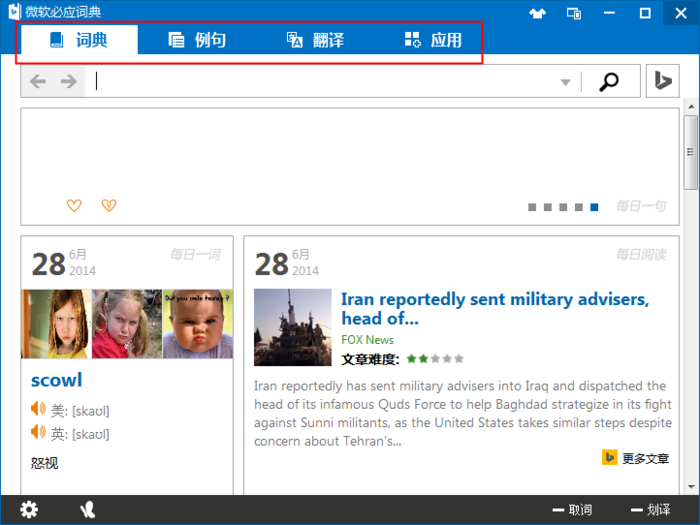Like the daily sentence with heart icon
Image resolution: width=700 pixels, height=525 pixels.
pos(74,205)
